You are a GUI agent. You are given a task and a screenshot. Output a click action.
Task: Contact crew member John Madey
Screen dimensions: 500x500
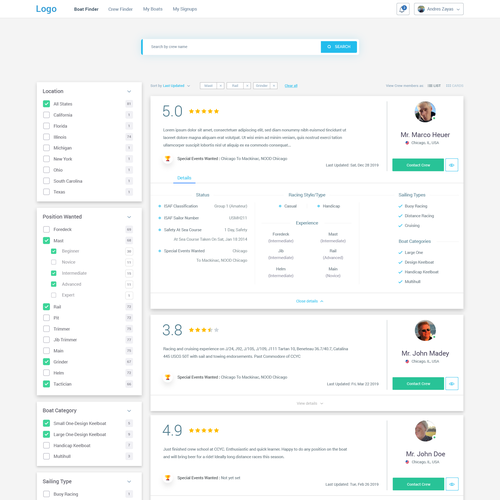pyautogui.click(x=418, y=384)
